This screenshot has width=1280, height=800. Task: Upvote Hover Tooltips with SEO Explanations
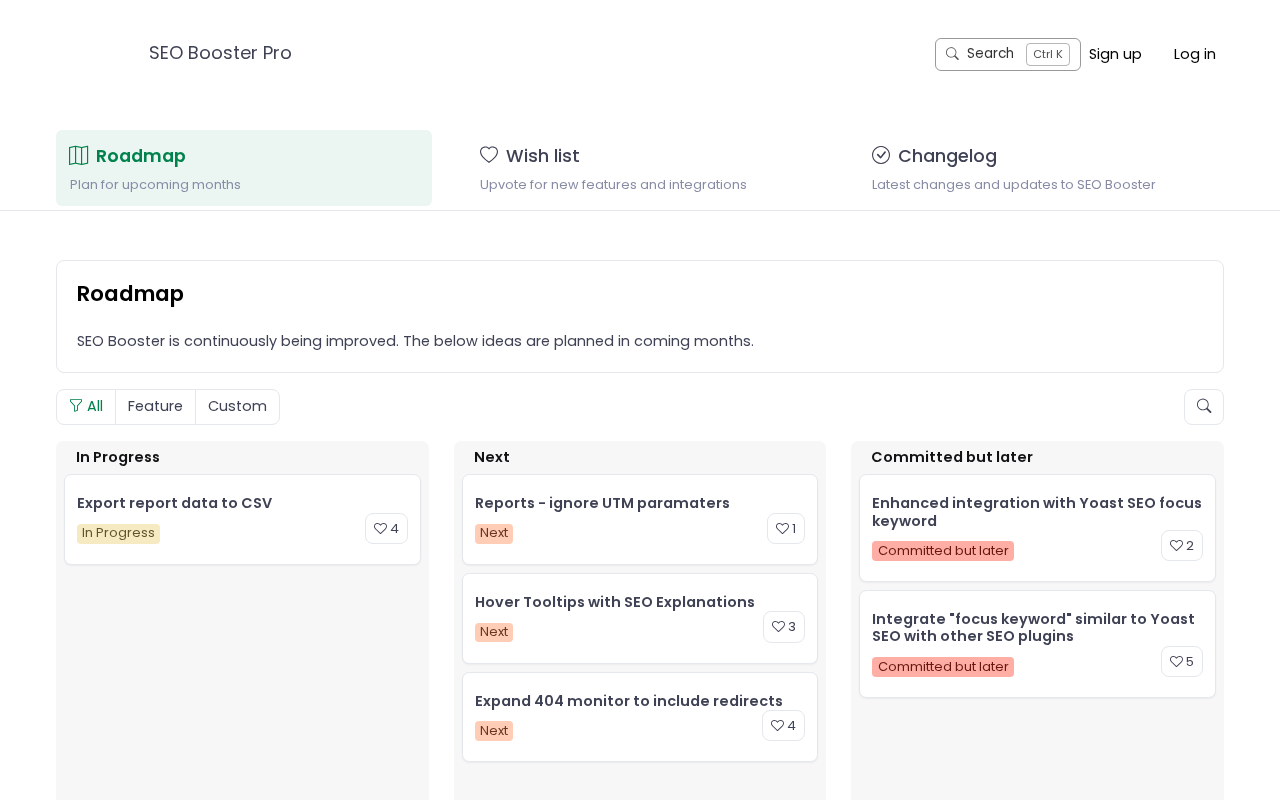click(x=783, y=627)
